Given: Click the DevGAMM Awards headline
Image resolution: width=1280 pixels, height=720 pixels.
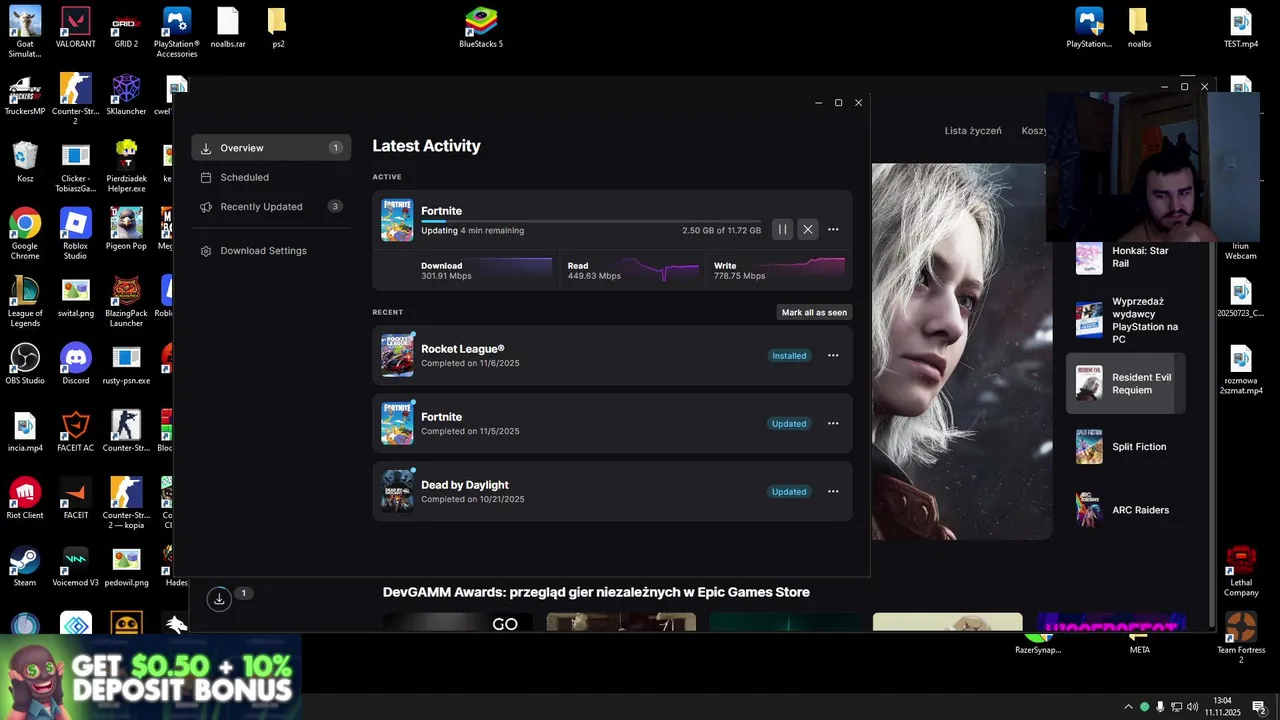Looking at the screenshot, I should coord(596,592).
